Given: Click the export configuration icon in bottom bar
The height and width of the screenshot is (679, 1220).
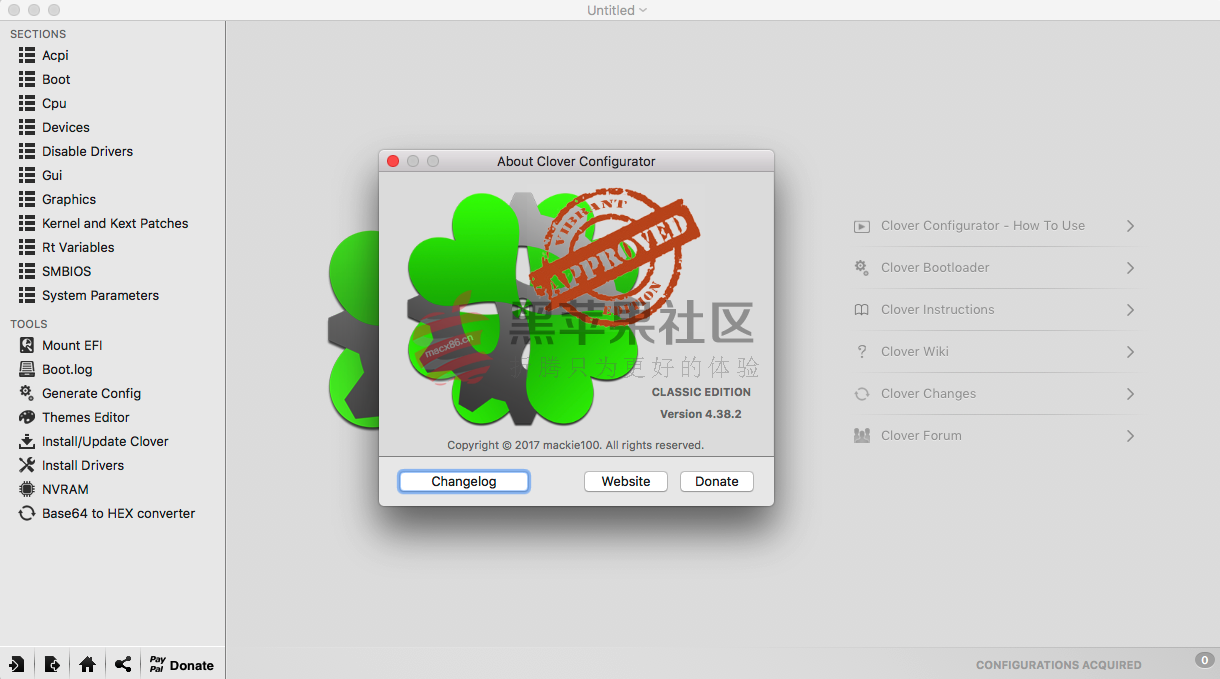Looking at the screenshot, I should [x=52, y=664].
